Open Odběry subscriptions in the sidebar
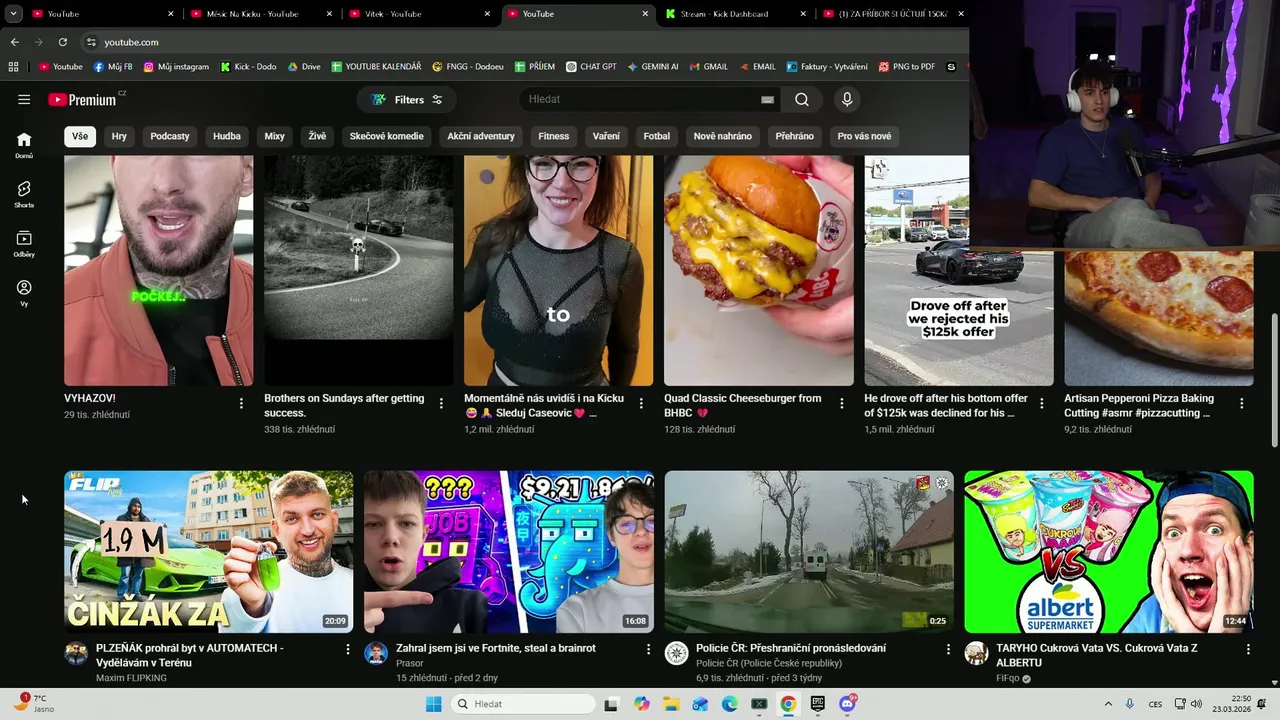This screenshot has width=1280, height=720. click(x=24, y=243)
